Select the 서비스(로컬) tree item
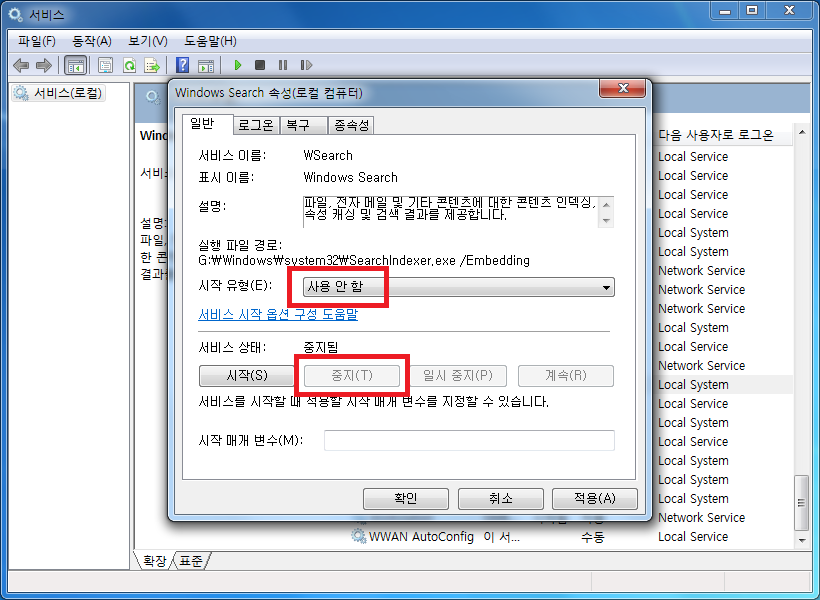Viewport: 820px width, 600px height. [59, 93]
